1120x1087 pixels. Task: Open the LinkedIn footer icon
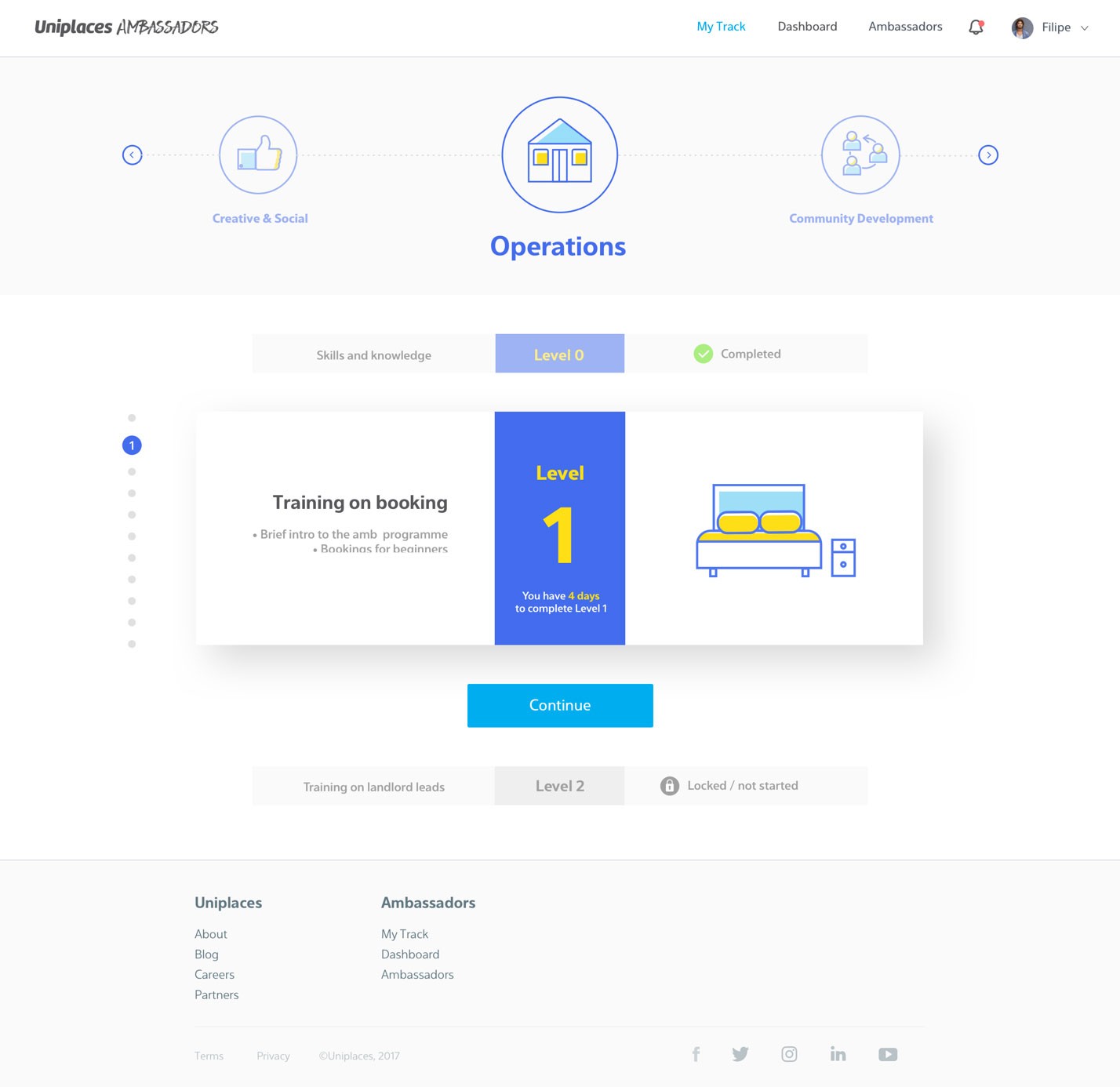(838, 1054)
